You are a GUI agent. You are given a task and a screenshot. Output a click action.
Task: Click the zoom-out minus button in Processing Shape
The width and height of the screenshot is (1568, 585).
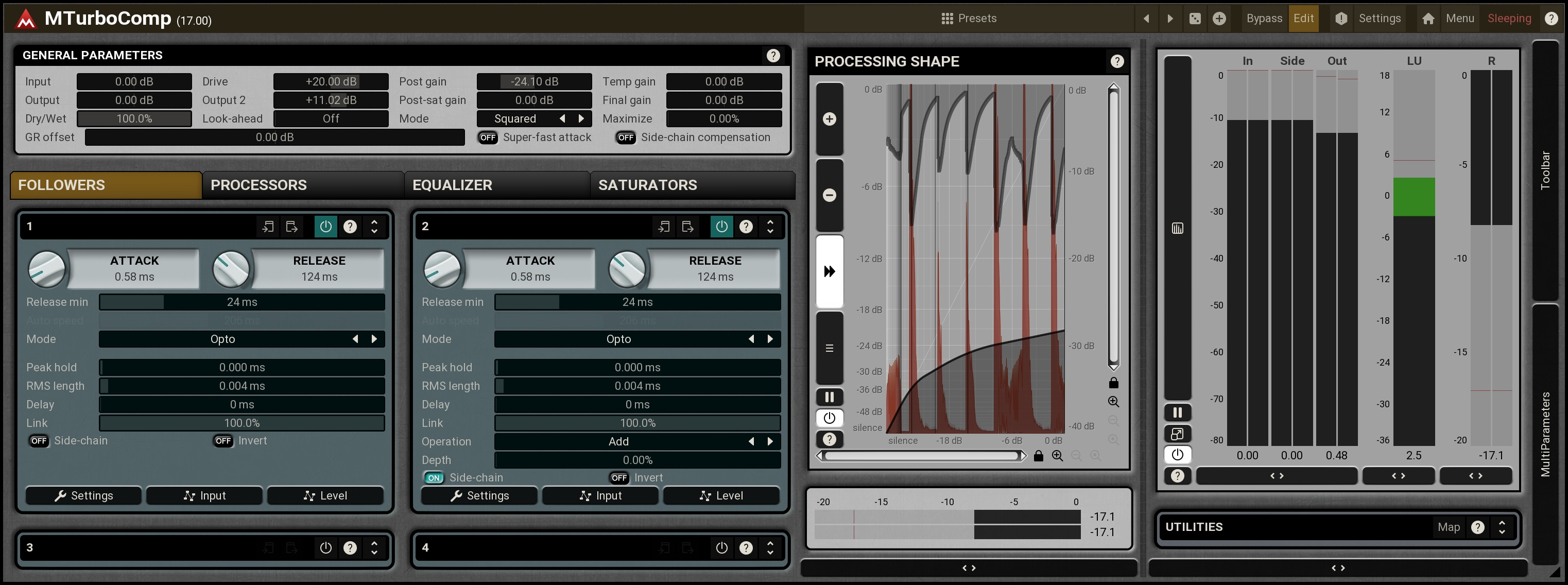coord(829,195)
